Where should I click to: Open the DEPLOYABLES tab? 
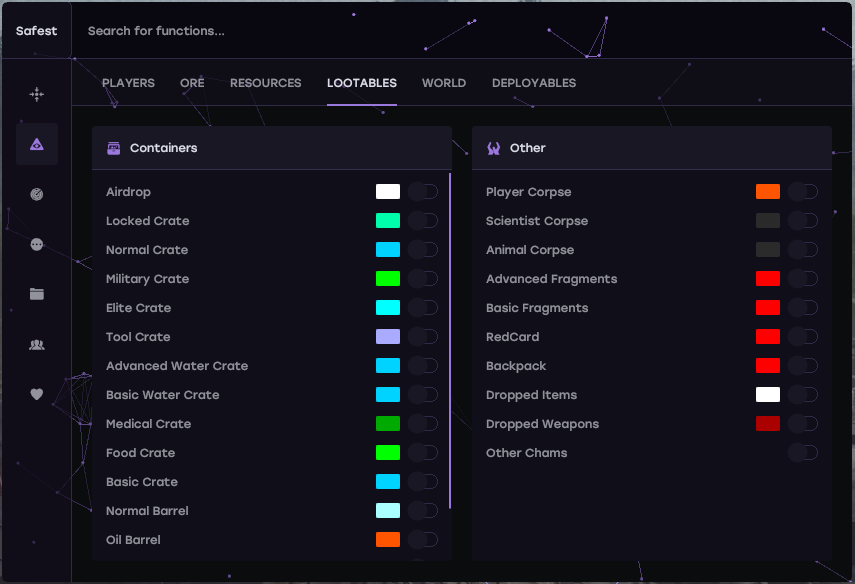click(533, 83)
